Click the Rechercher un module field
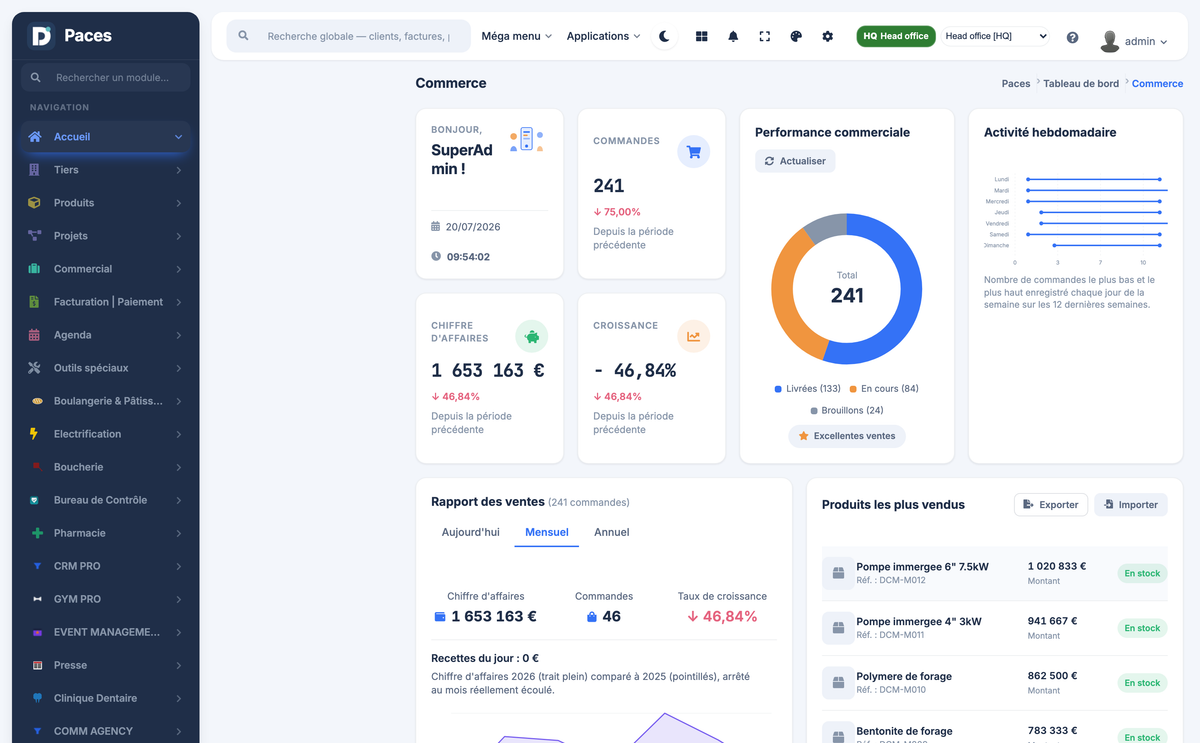Viewport: 1200px width, 743px height. click(105, 77)
